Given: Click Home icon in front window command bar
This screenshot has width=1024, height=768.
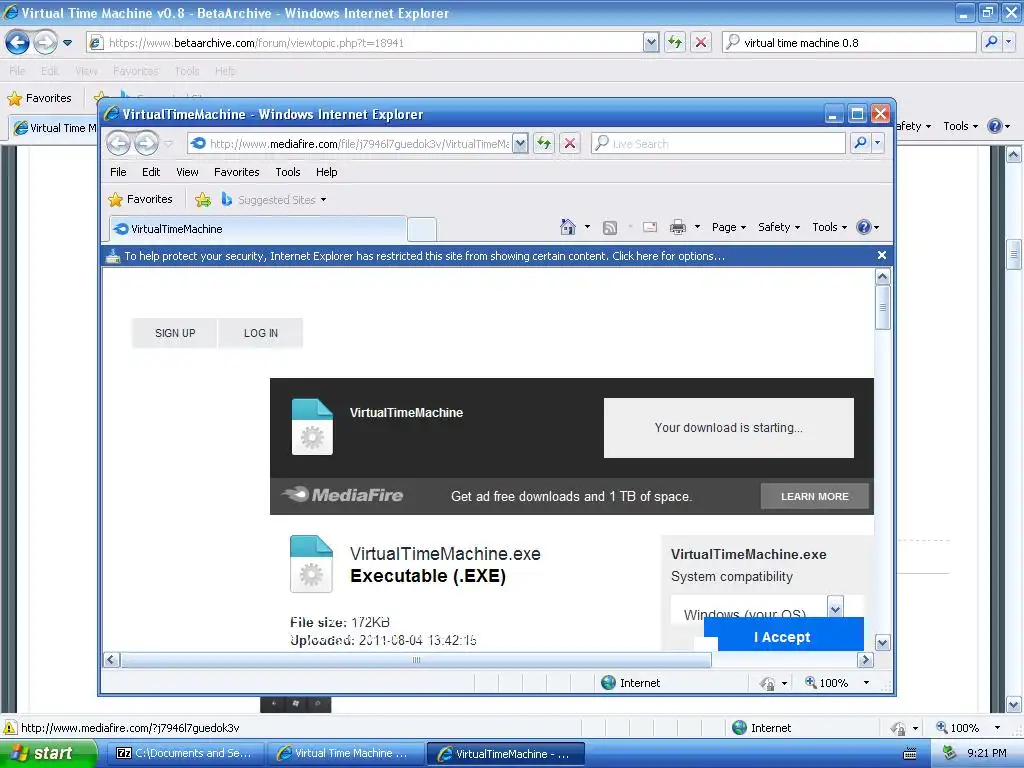Looking at the screenshot, I should [568, 227].
